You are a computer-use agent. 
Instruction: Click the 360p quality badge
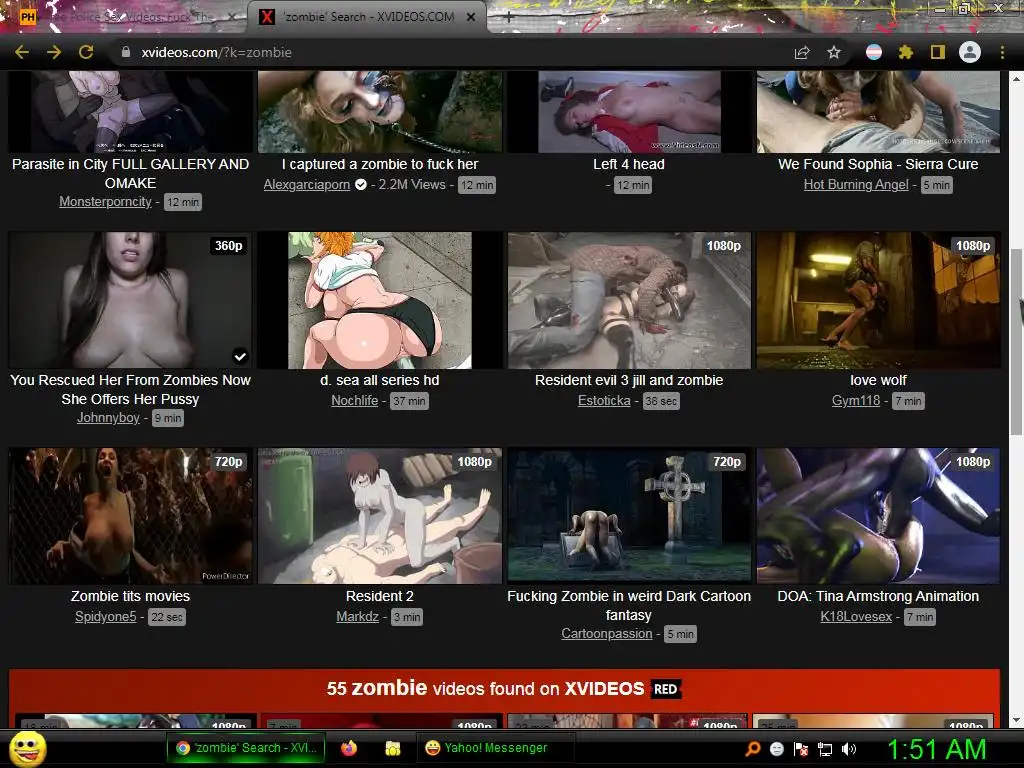pyautogui.click(x=229, y=246)
